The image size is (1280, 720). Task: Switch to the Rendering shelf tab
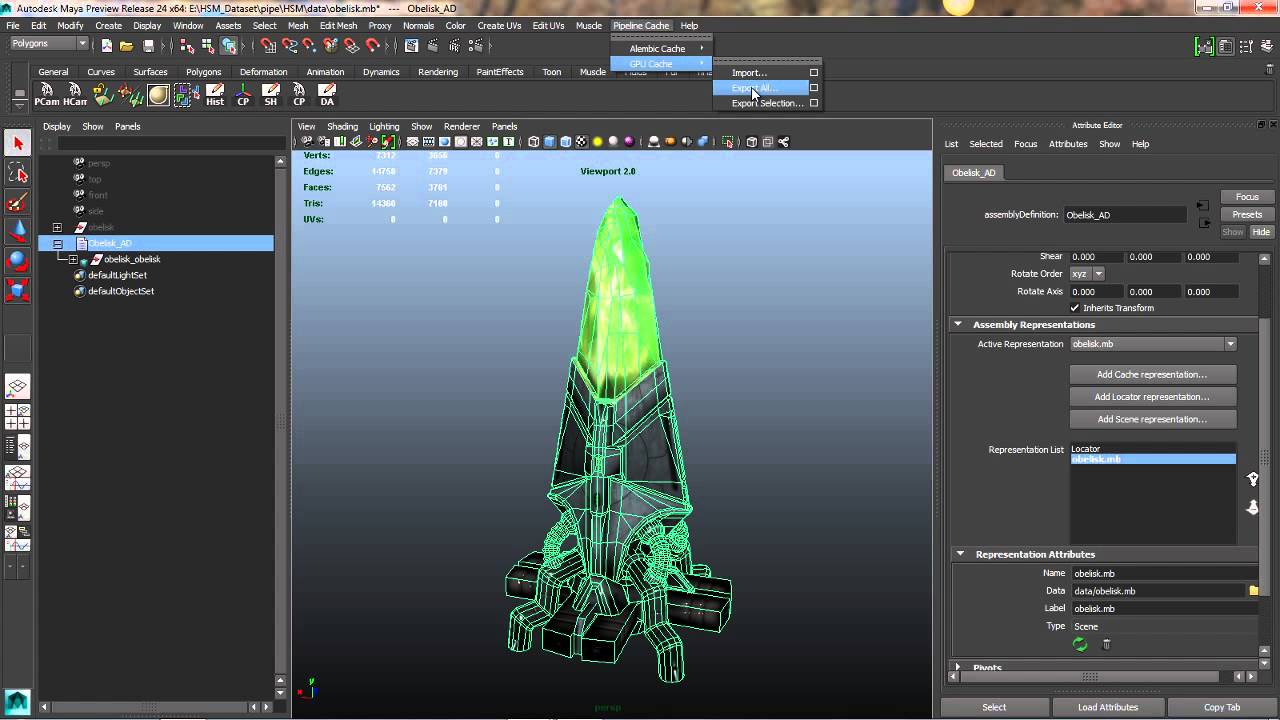tap(438, 72)
